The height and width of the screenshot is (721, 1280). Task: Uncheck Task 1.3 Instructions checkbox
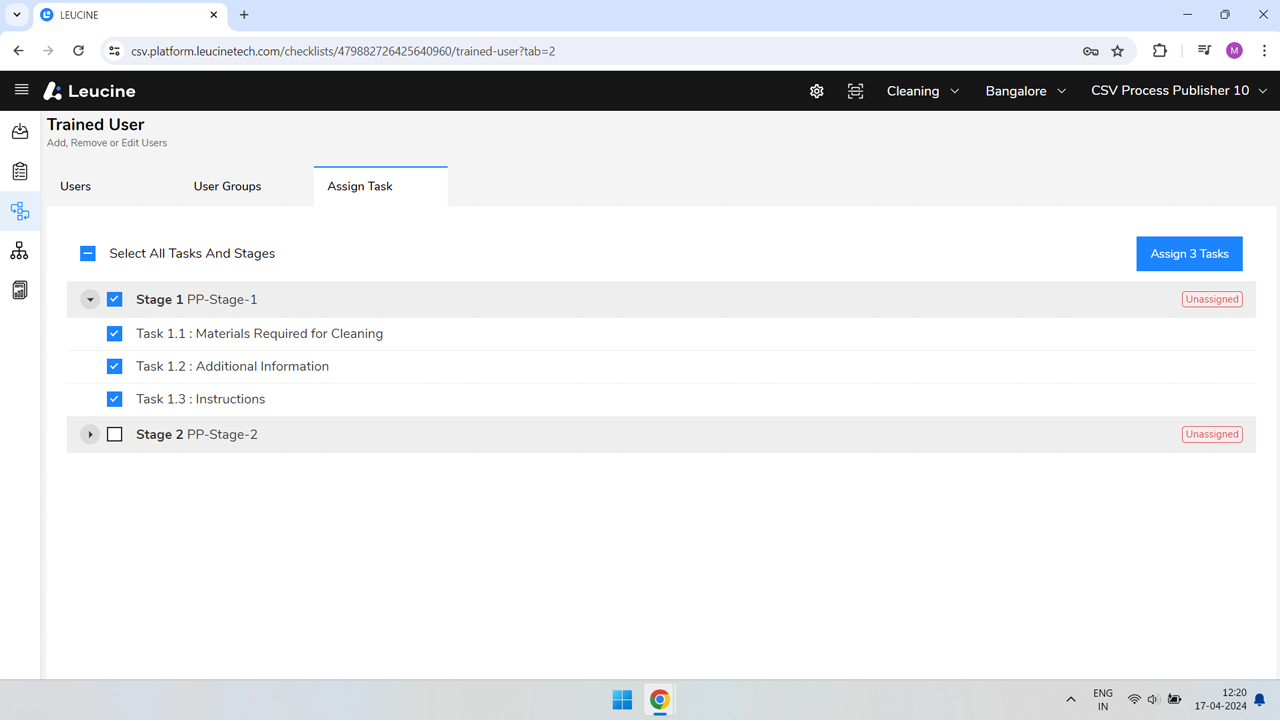[x=115, y=399]
